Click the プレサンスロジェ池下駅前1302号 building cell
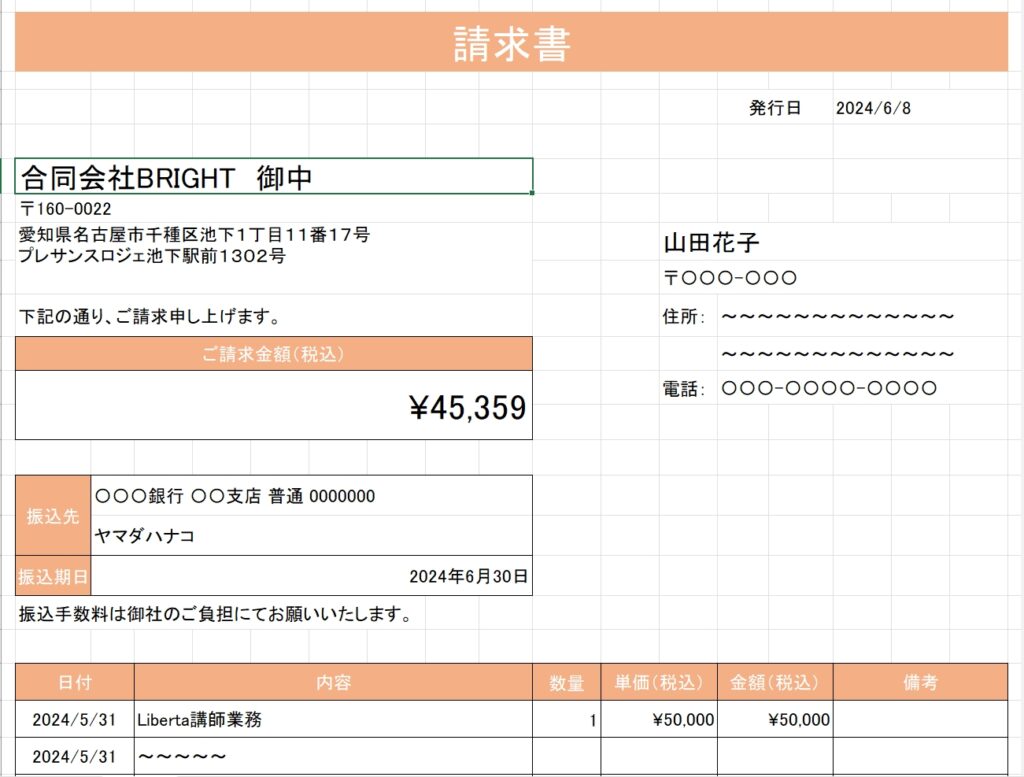This screenshot has width=1024, height=777. pyautogui.click(x=152, y=256)
